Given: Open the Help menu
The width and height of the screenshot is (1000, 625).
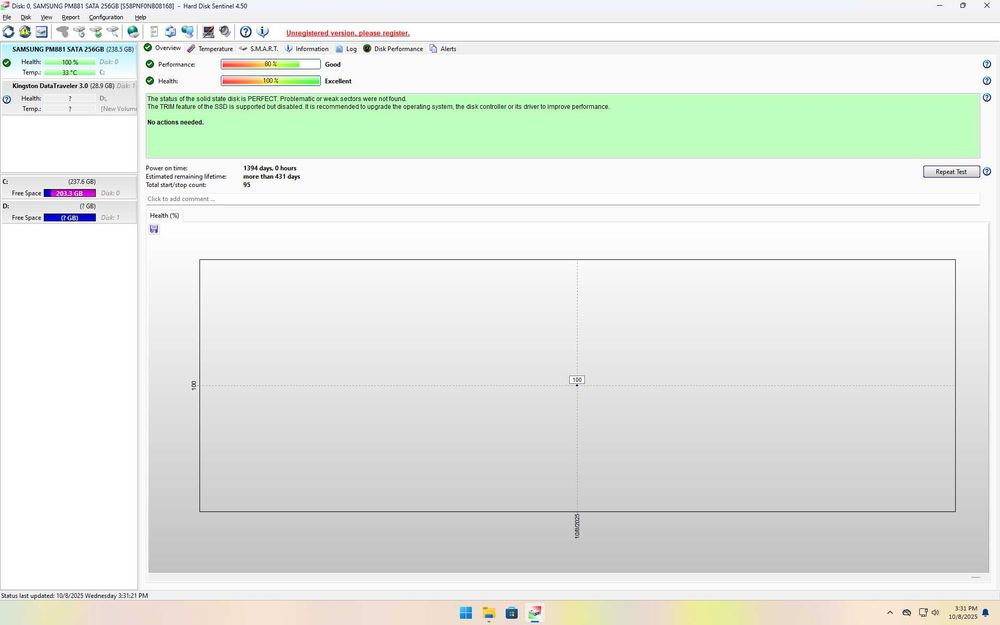Looking at the screenshot, I should [x=140, y=17].
